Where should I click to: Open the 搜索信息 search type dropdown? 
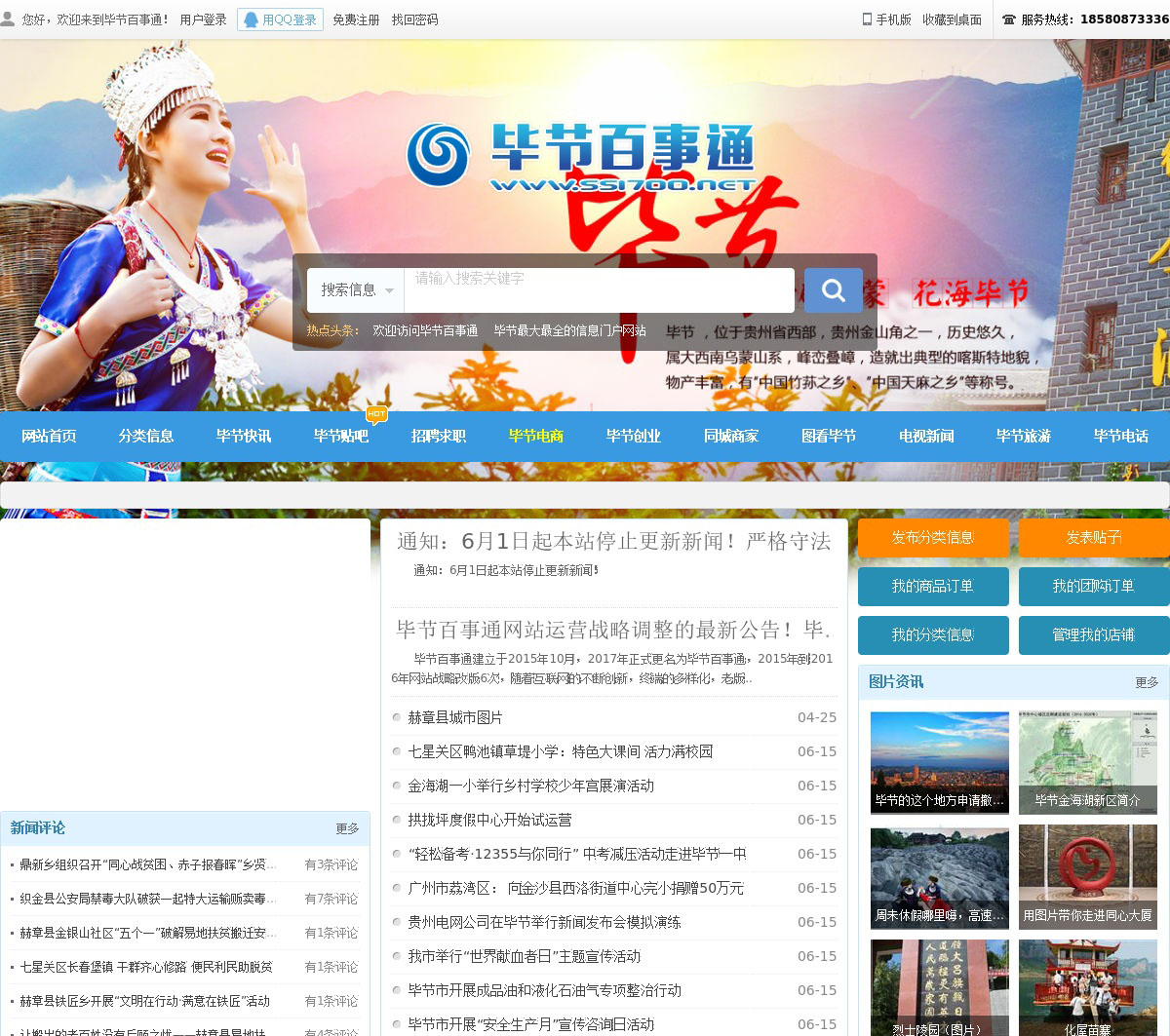coord(356,290)
